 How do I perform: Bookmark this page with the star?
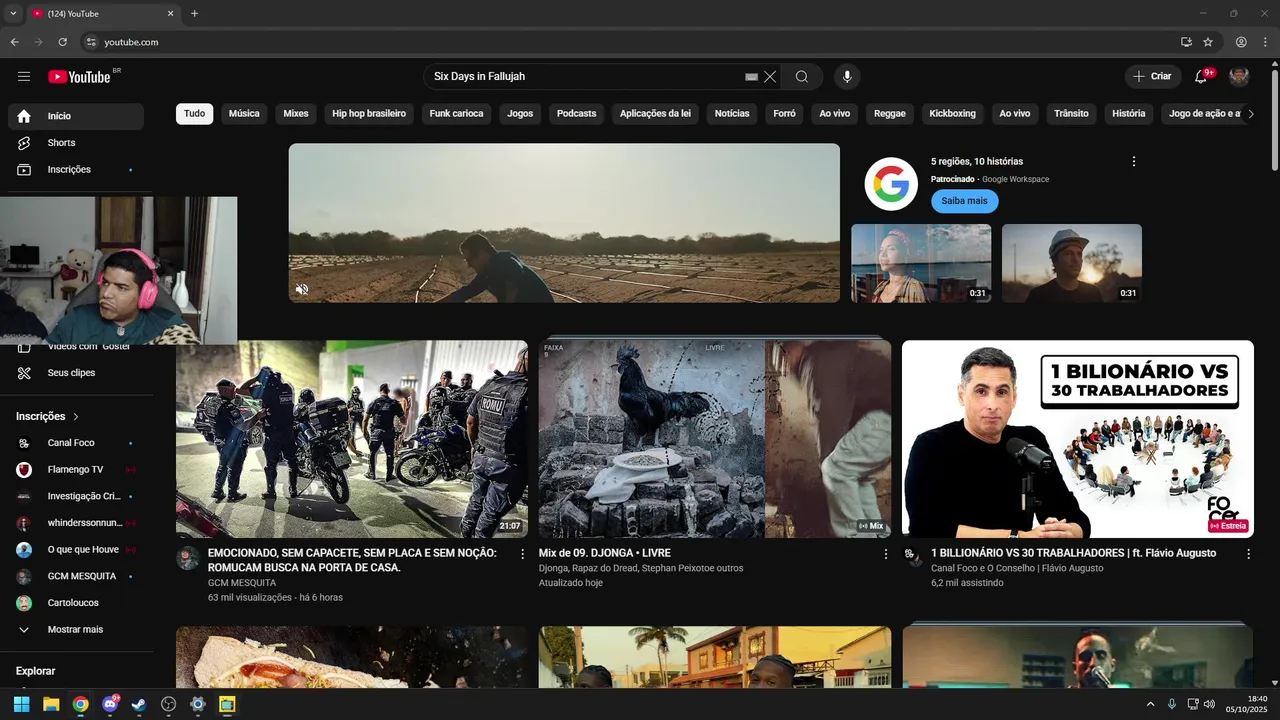coord(1208,42)
